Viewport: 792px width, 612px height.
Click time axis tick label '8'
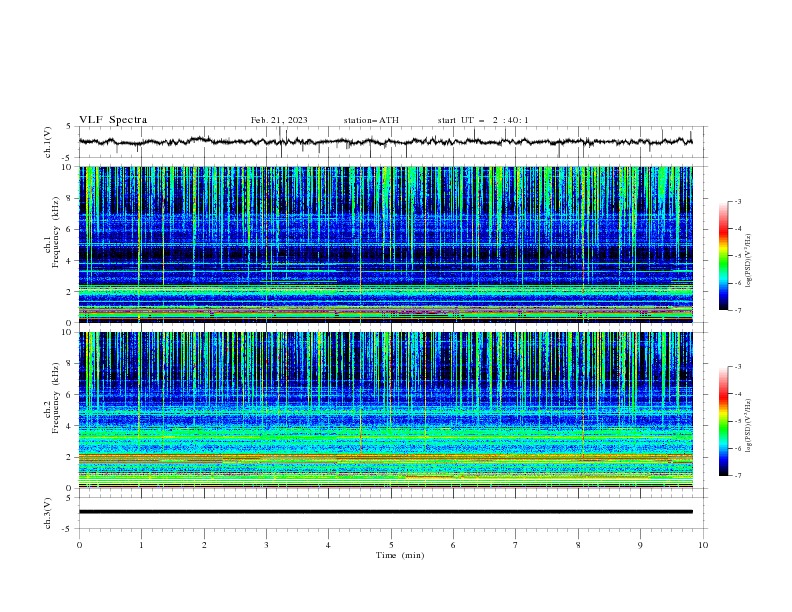coord(578,545)
